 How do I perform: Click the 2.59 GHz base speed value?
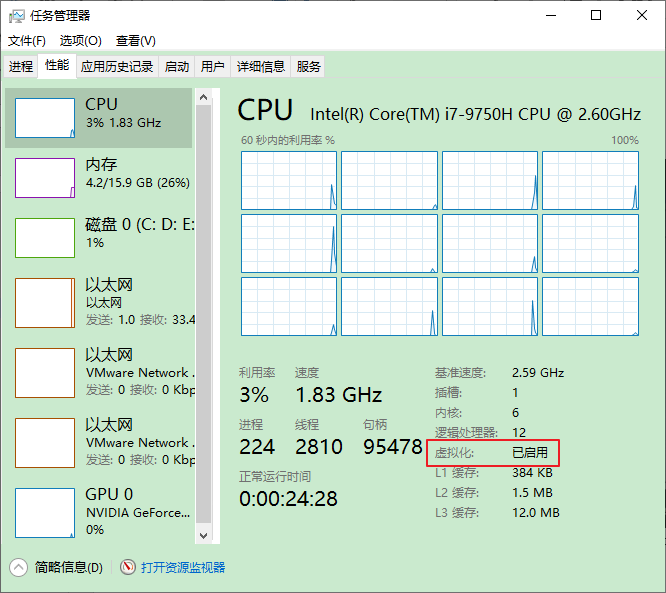tap(538, 373)
